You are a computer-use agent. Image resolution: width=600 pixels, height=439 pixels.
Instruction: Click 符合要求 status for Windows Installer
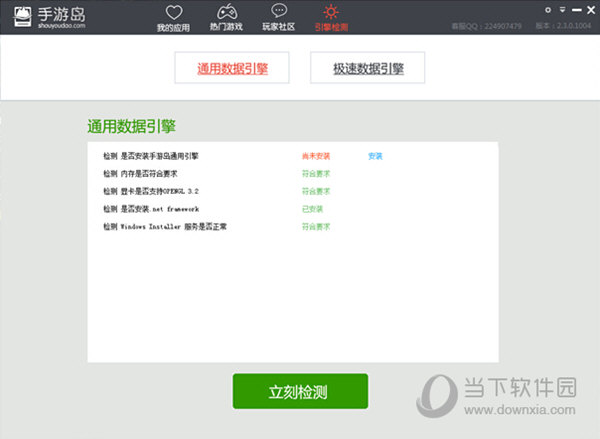coord(316,227)
